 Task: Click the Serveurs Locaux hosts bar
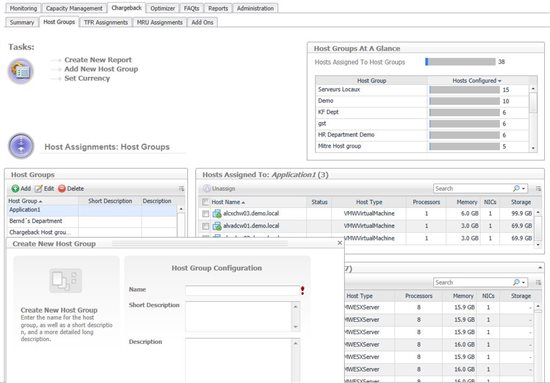(x=464, y=90)
